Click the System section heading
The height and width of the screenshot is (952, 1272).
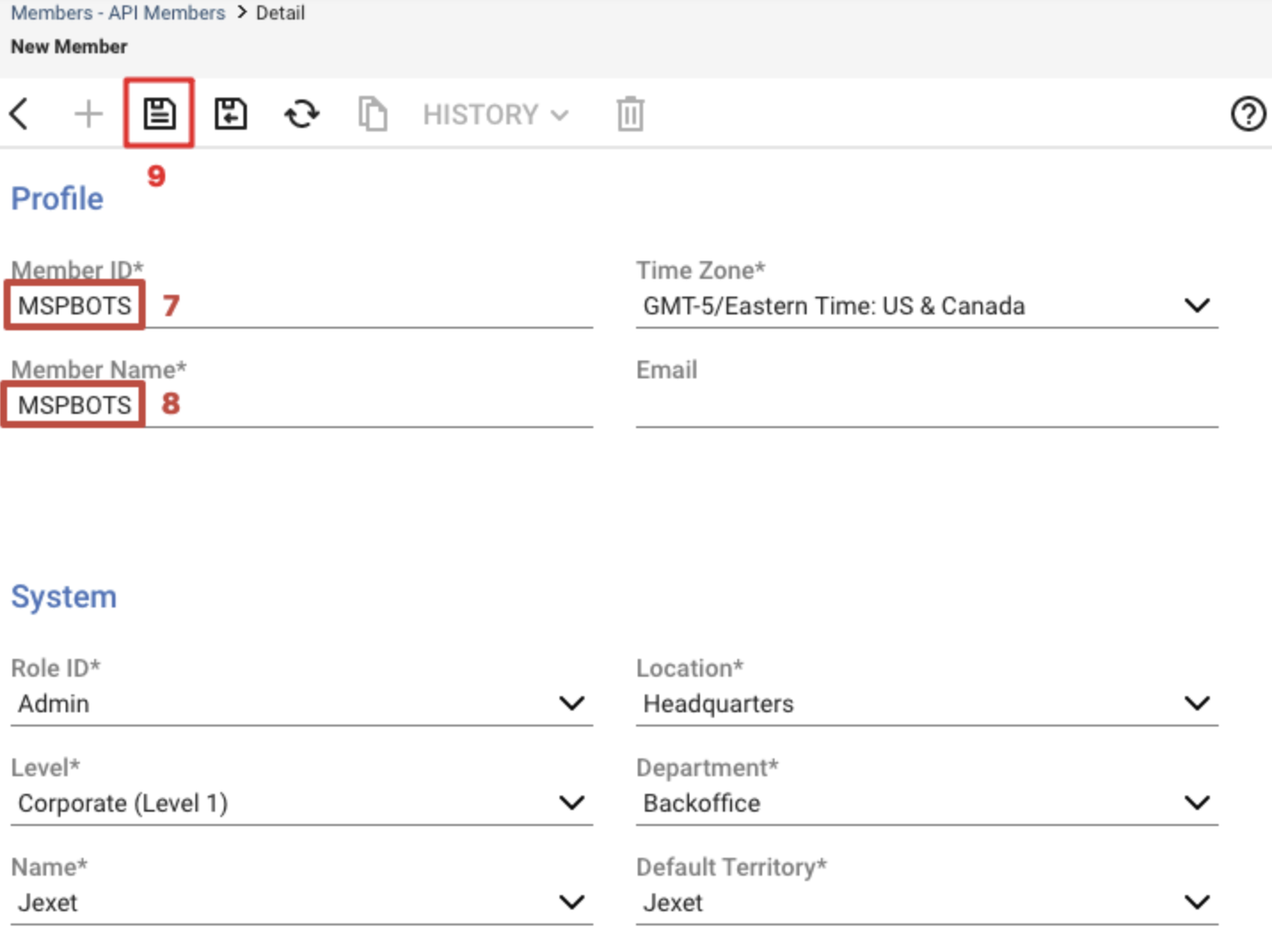click(64, 597)
